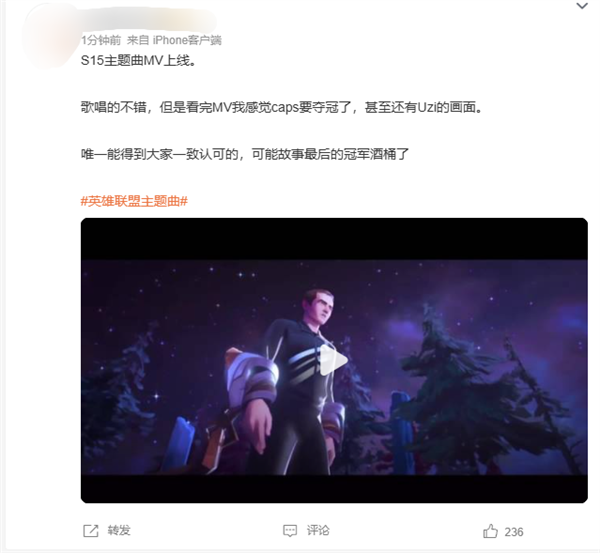Click the sentence about 冠军酒桶
This screenshot has height=553, width=600.
245,154
